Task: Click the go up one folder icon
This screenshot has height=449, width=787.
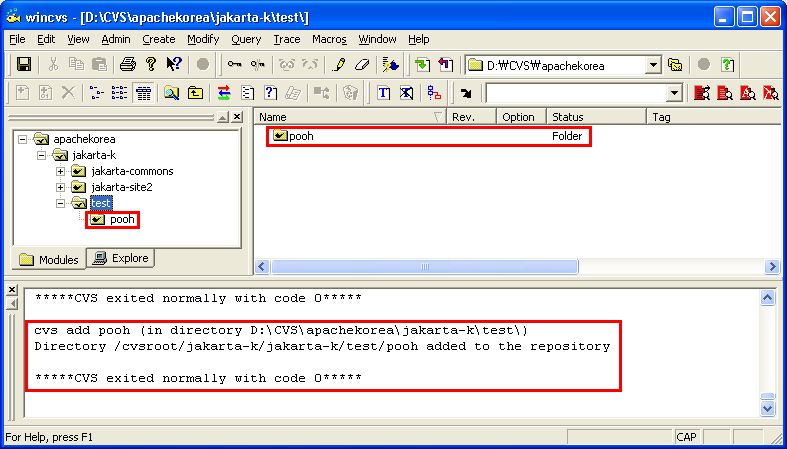Action: [195, 93]
